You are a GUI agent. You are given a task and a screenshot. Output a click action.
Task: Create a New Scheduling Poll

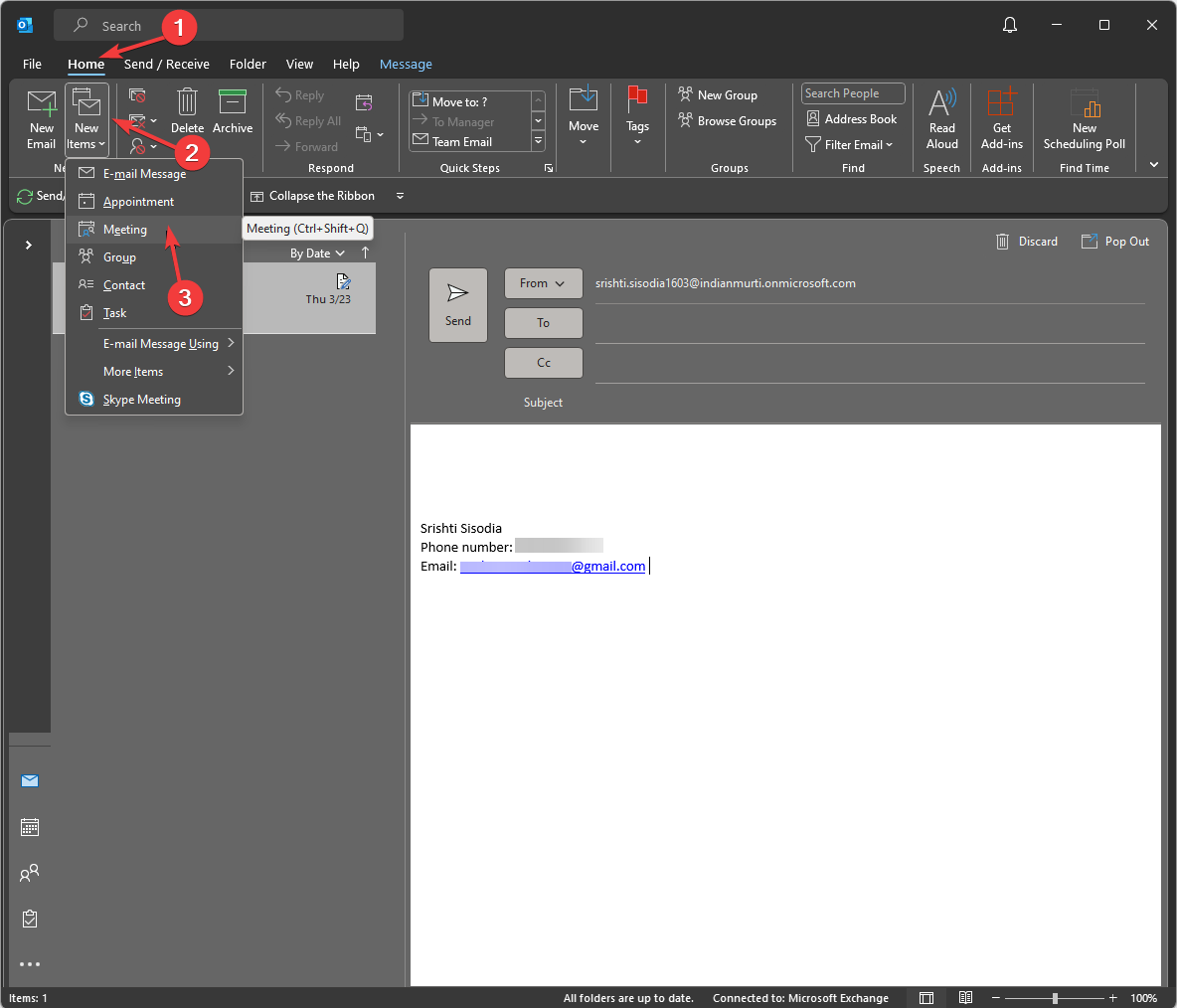[x=1084, y=118]
